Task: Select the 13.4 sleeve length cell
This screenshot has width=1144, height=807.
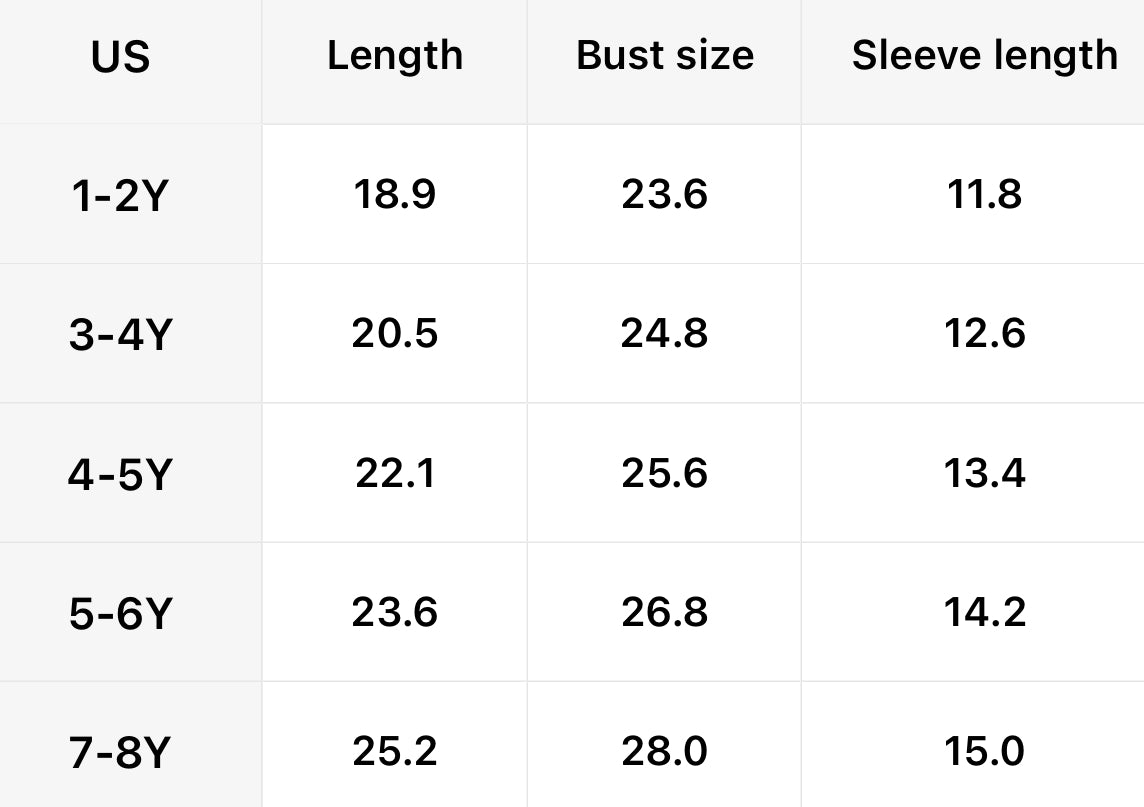Action: pos(984,472)
